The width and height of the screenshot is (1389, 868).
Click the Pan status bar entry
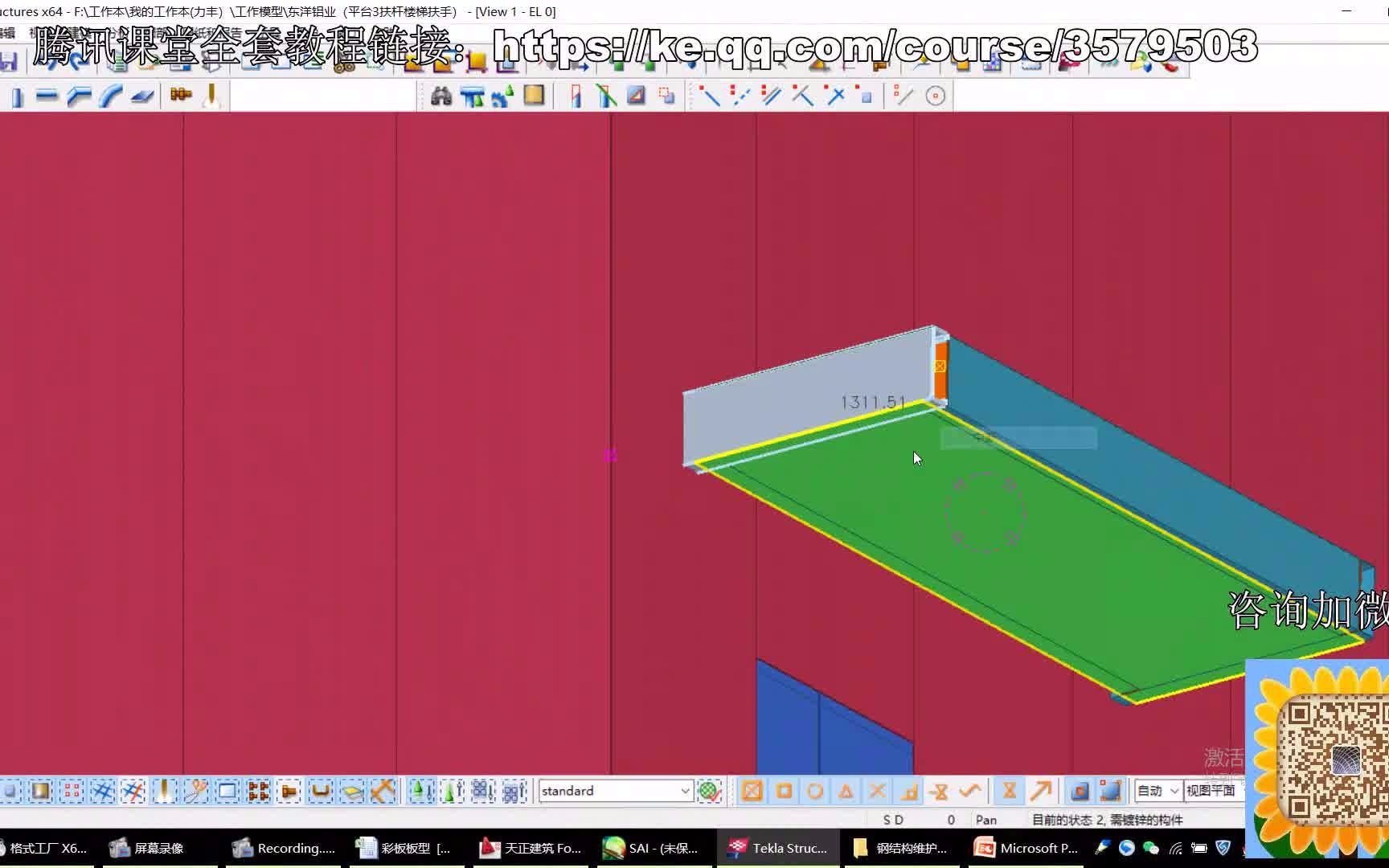[x=986, y=820]
